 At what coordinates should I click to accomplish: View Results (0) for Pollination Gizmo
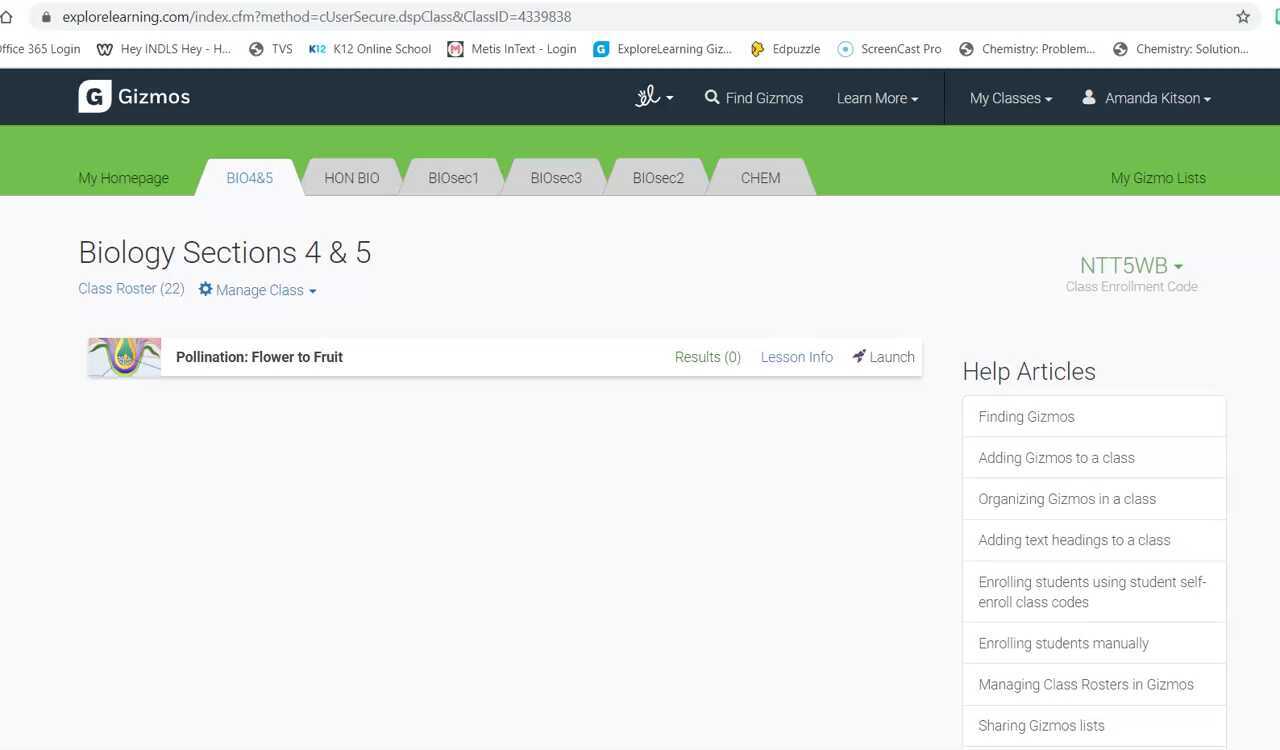tap(708, 357)
